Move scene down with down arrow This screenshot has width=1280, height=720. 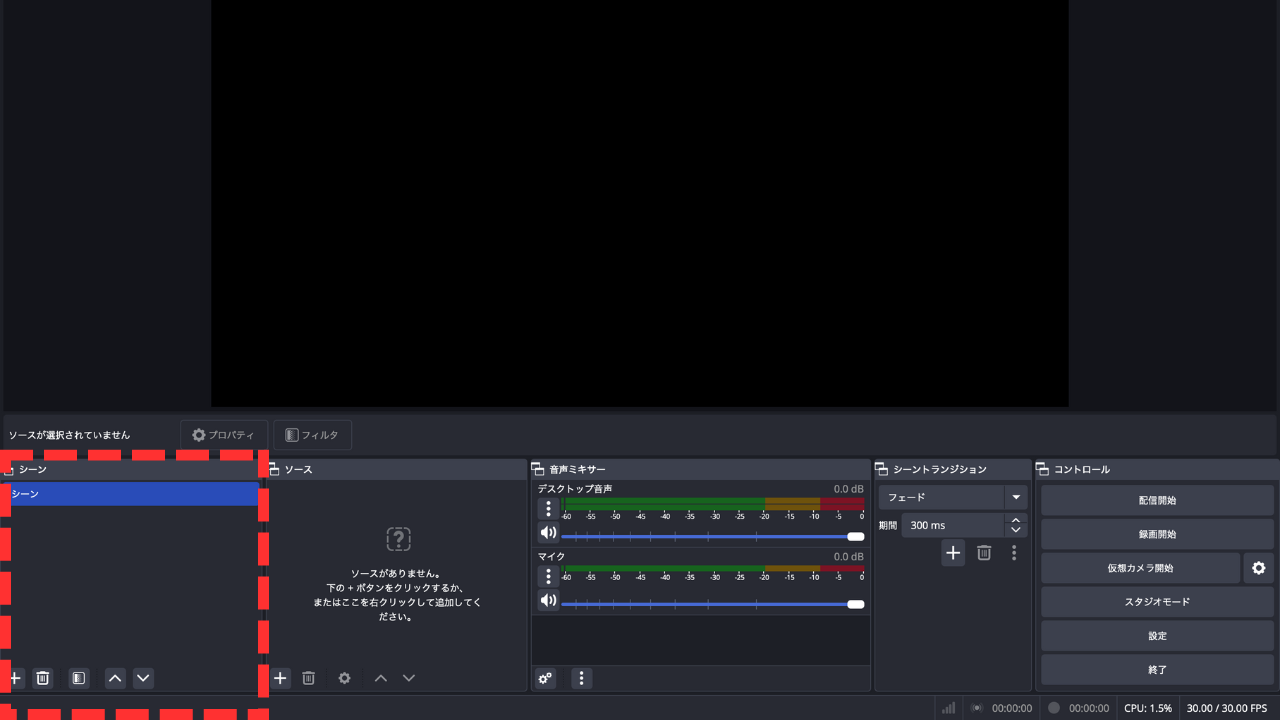point(143,678)
